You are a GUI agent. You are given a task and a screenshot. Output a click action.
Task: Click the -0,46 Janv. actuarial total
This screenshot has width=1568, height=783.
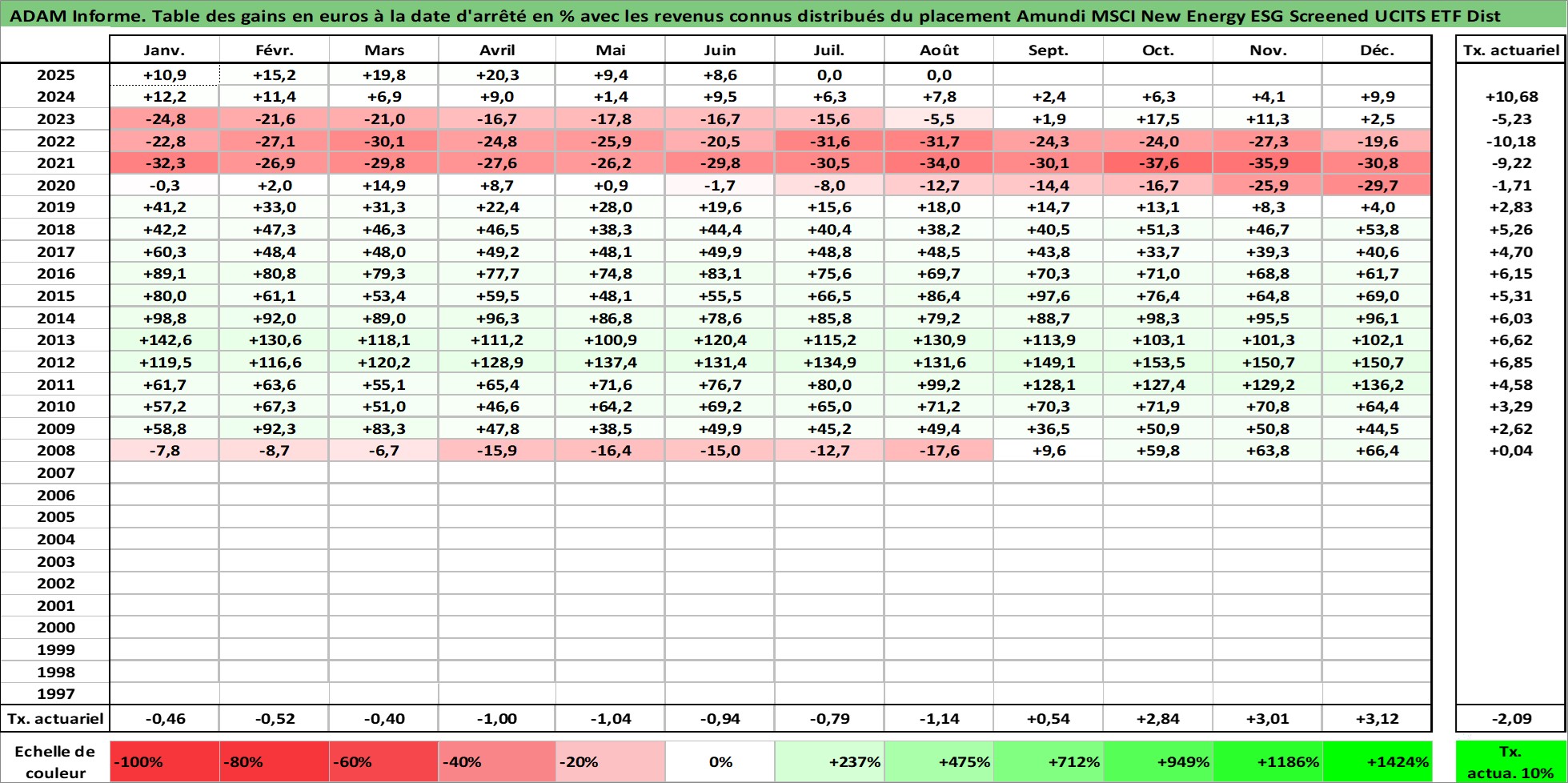coord(164,719)
